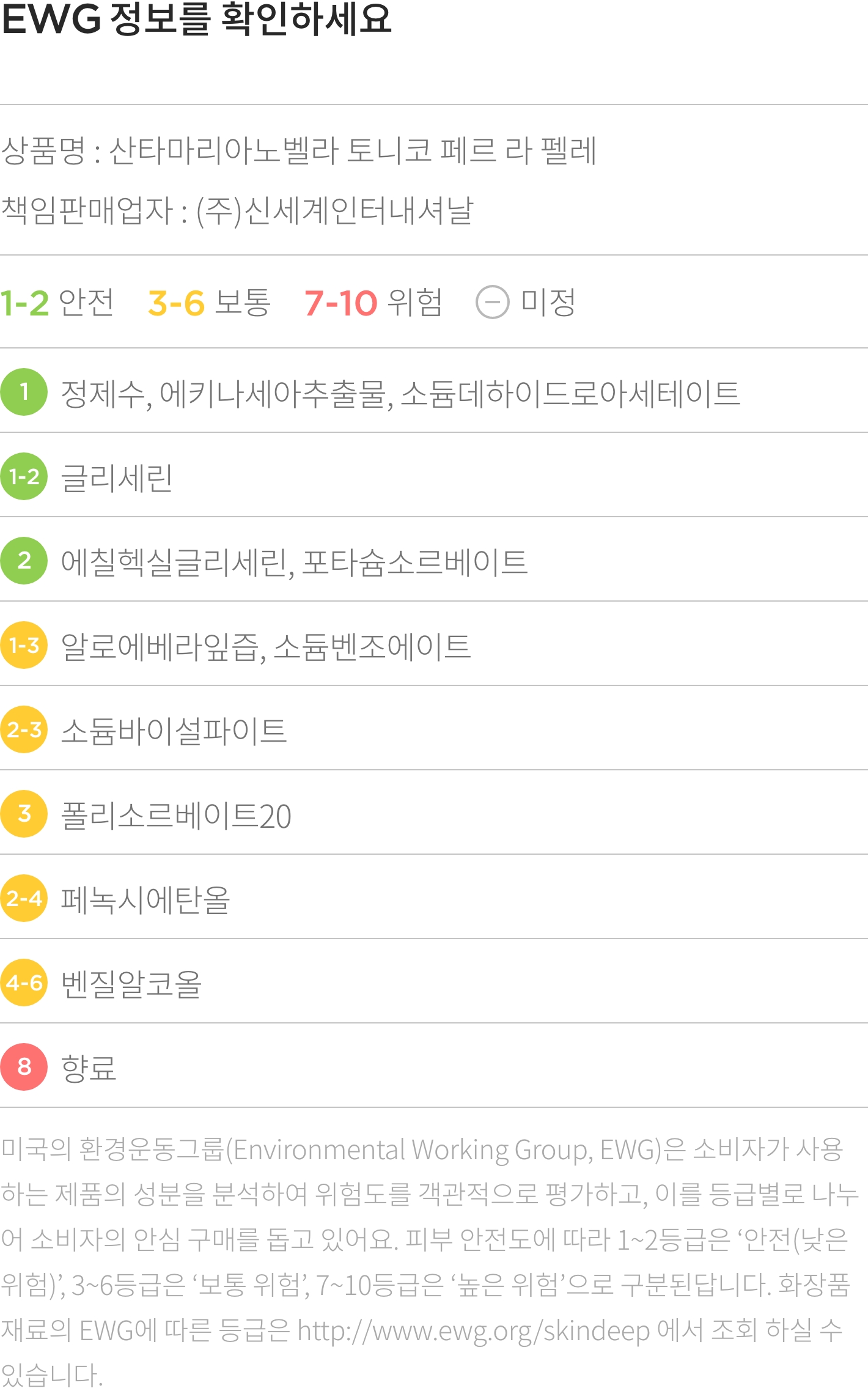Click the yellow 2-4 grade badge

(x=24, y=898)
